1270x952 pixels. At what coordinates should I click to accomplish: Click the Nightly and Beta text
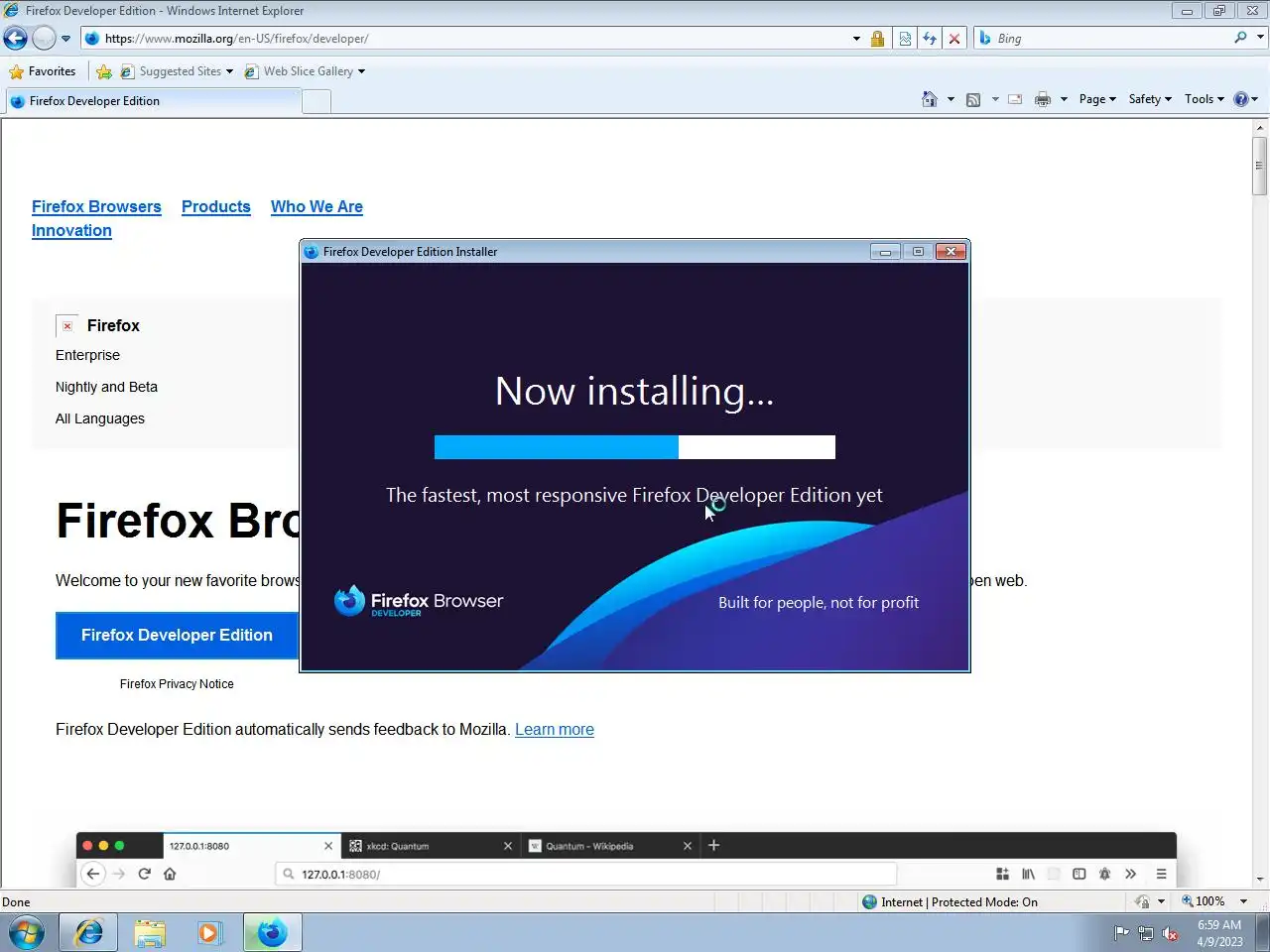pyautogui.click(x=106, y=387)
